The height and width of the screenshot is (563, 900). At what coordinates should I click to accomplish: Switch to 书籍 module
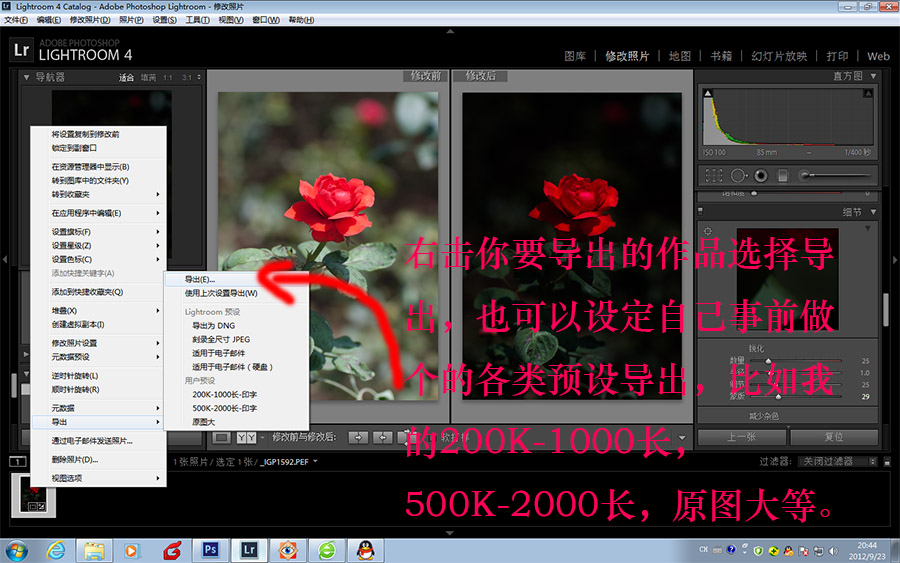point(721,56)
